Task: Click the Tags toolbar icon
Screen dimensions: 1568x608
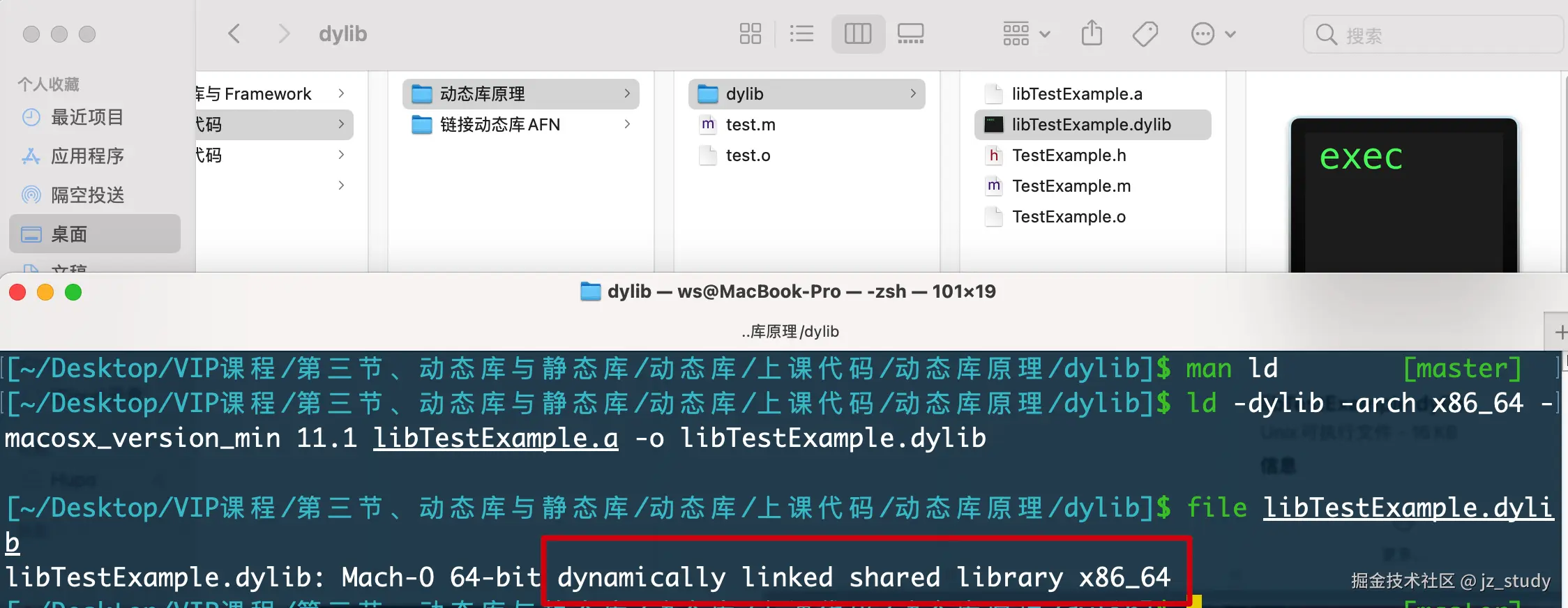Action: [x=1145, y=33]
